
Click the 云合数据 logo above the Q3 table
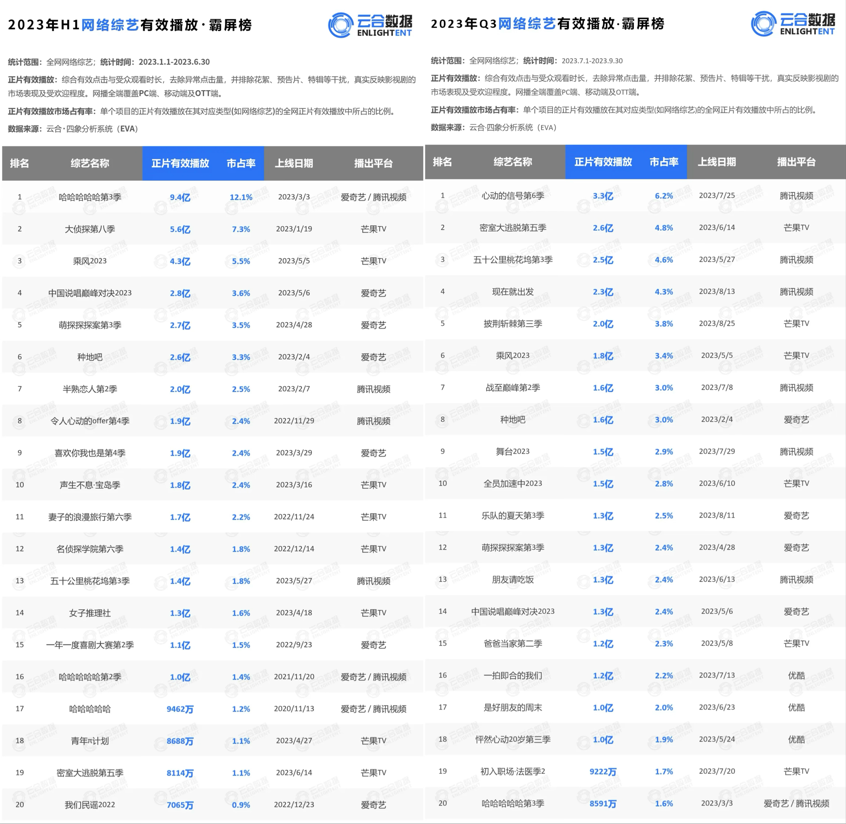[x=793, y=25]
